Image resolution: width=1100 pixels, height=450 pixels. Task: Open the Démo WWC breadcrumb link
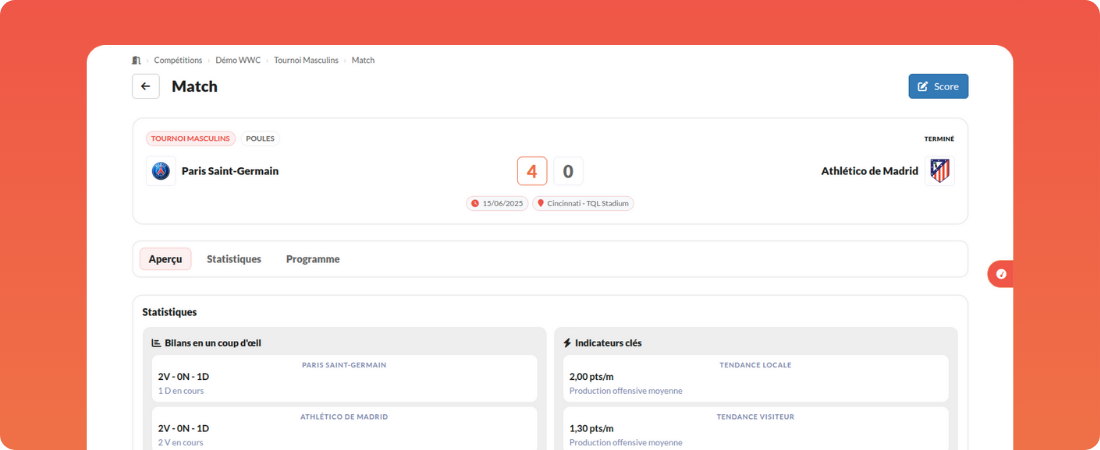238,60
